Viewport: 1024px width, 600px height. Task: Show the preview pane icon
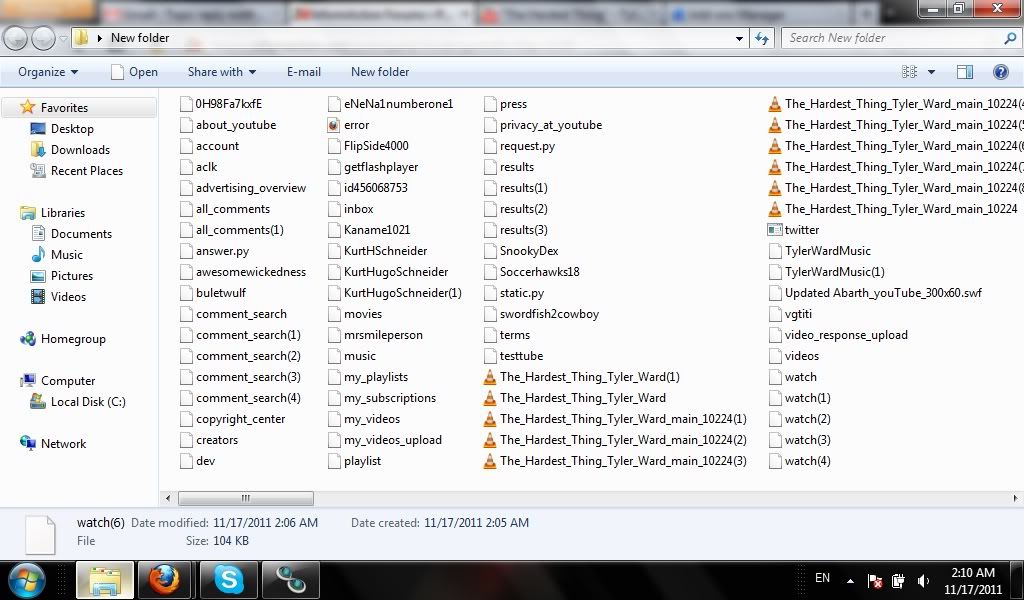pos(965,72)
